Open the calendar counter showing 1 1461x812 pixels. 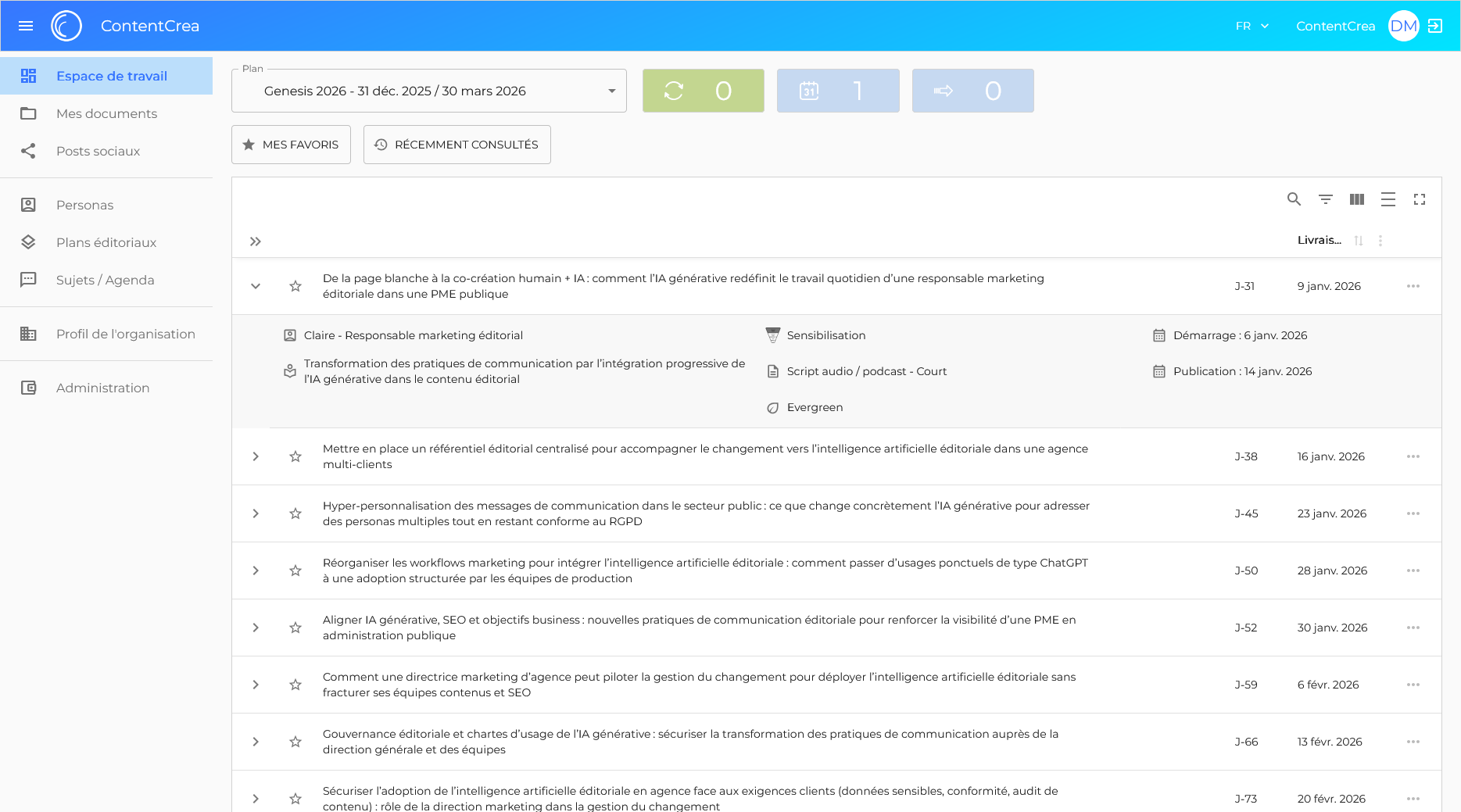point(838,91)
